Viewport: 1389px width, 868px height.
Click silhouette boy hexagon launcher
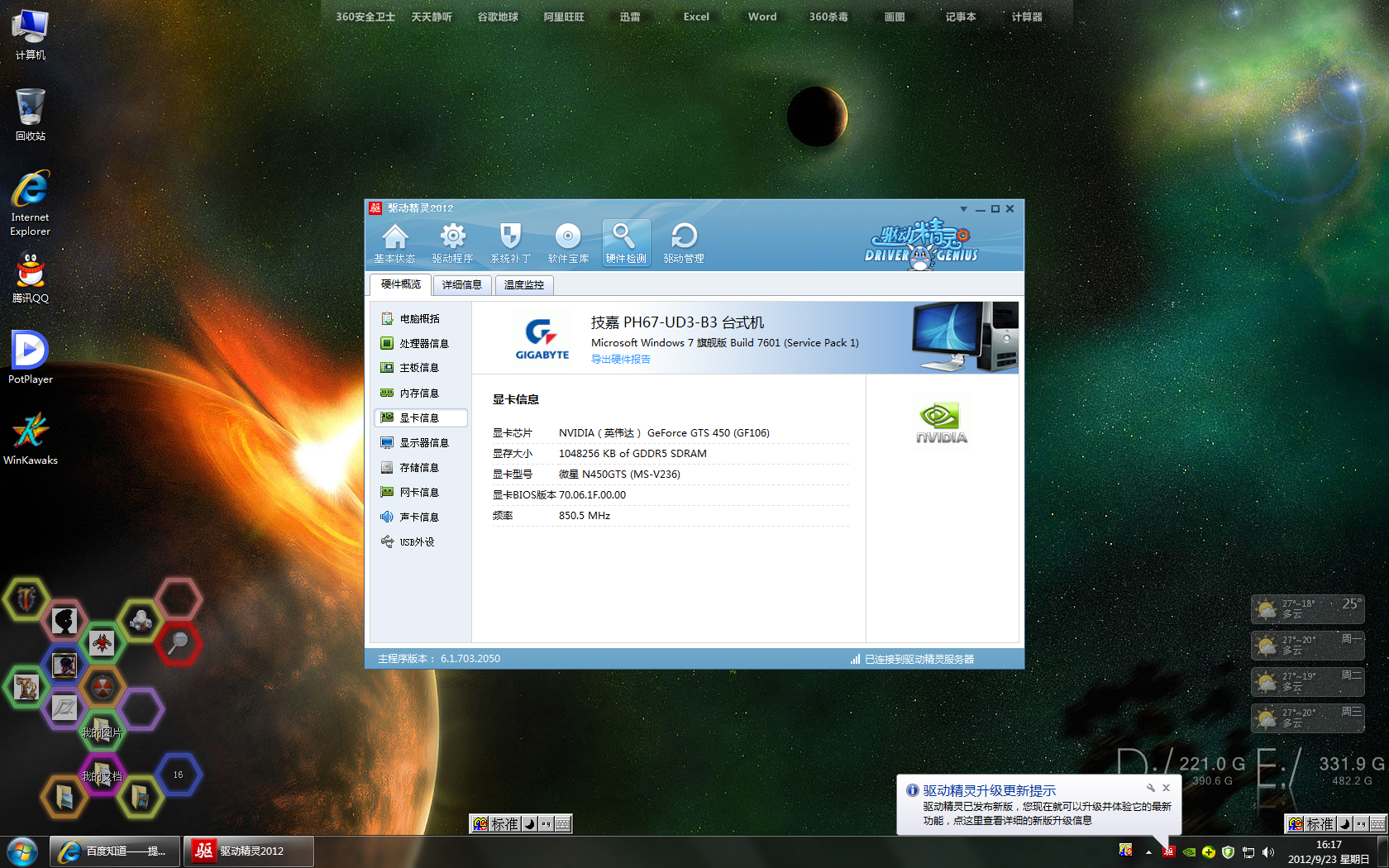pyautogui.click(x=64, y=621)
